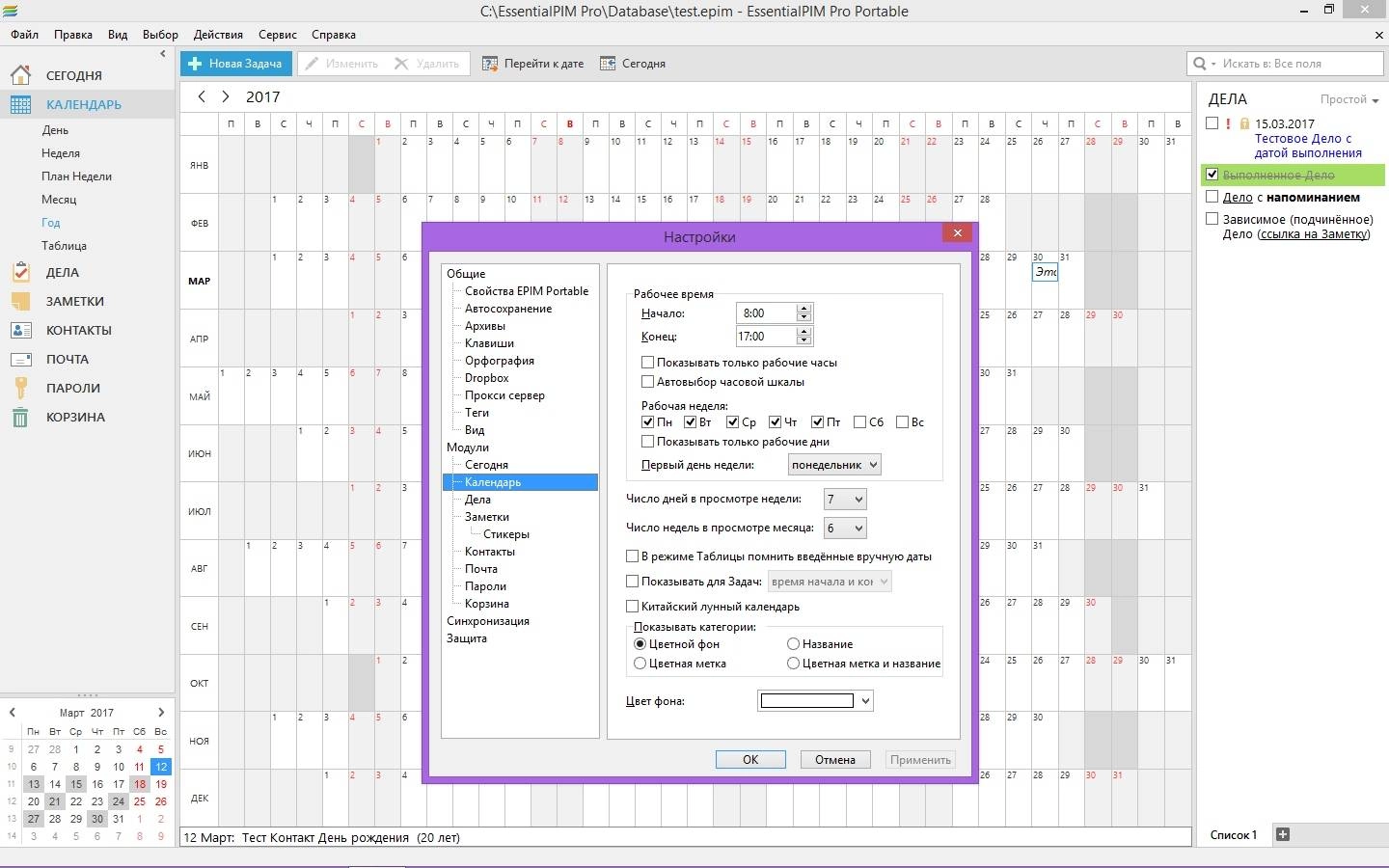Image resolution: width=1389 pixels, height=868 pixels.
Task: Go to next year arrow
Action: click(226, 96)
